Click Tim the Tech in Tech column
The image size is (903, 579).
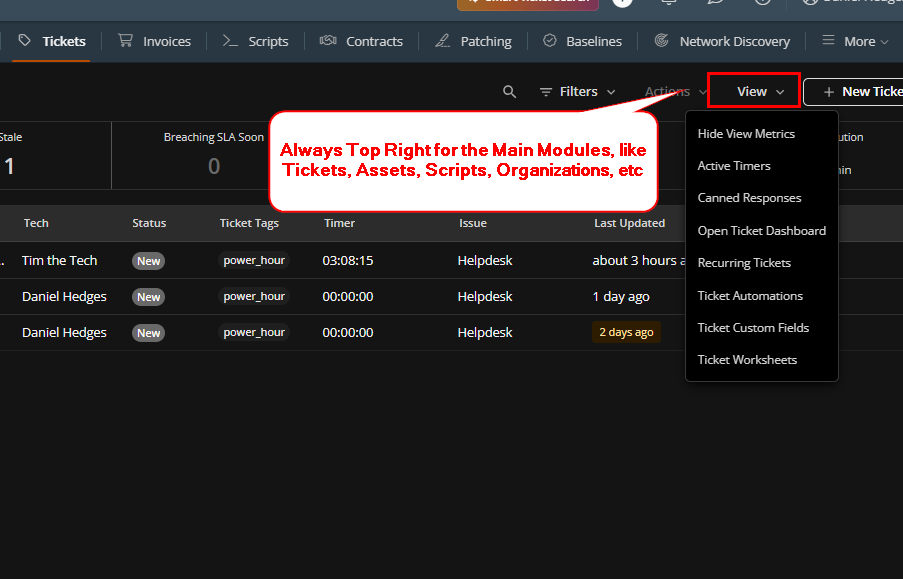(59, 260)
